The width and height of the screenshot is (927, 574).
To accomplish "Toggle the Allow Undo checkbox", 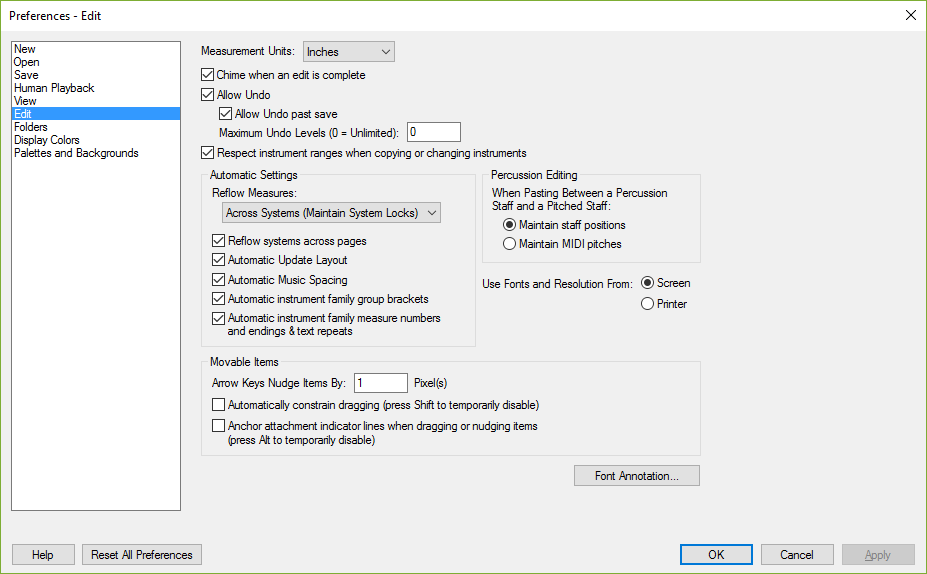I will coord(208,95).
